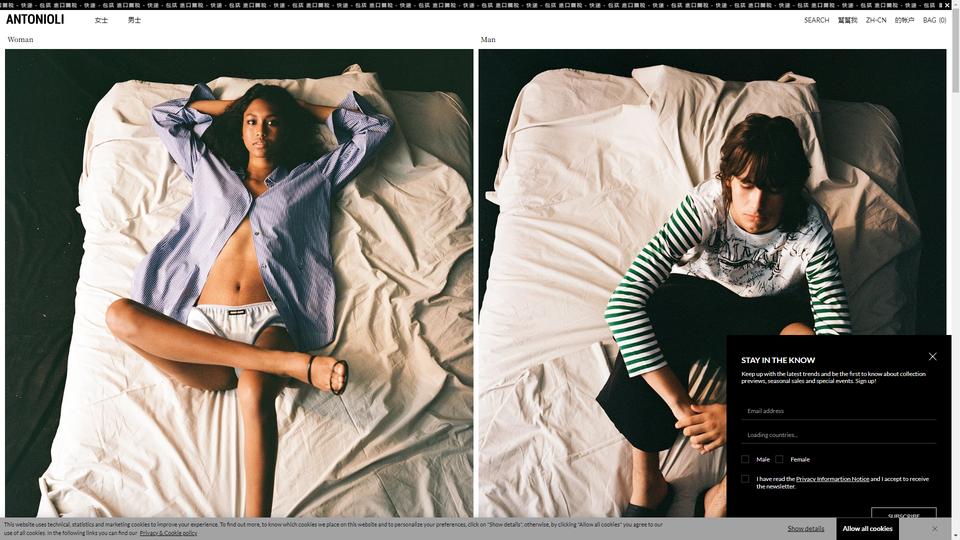Click the Man label link
The image size is (960, 540).
[x=488, y=39]
